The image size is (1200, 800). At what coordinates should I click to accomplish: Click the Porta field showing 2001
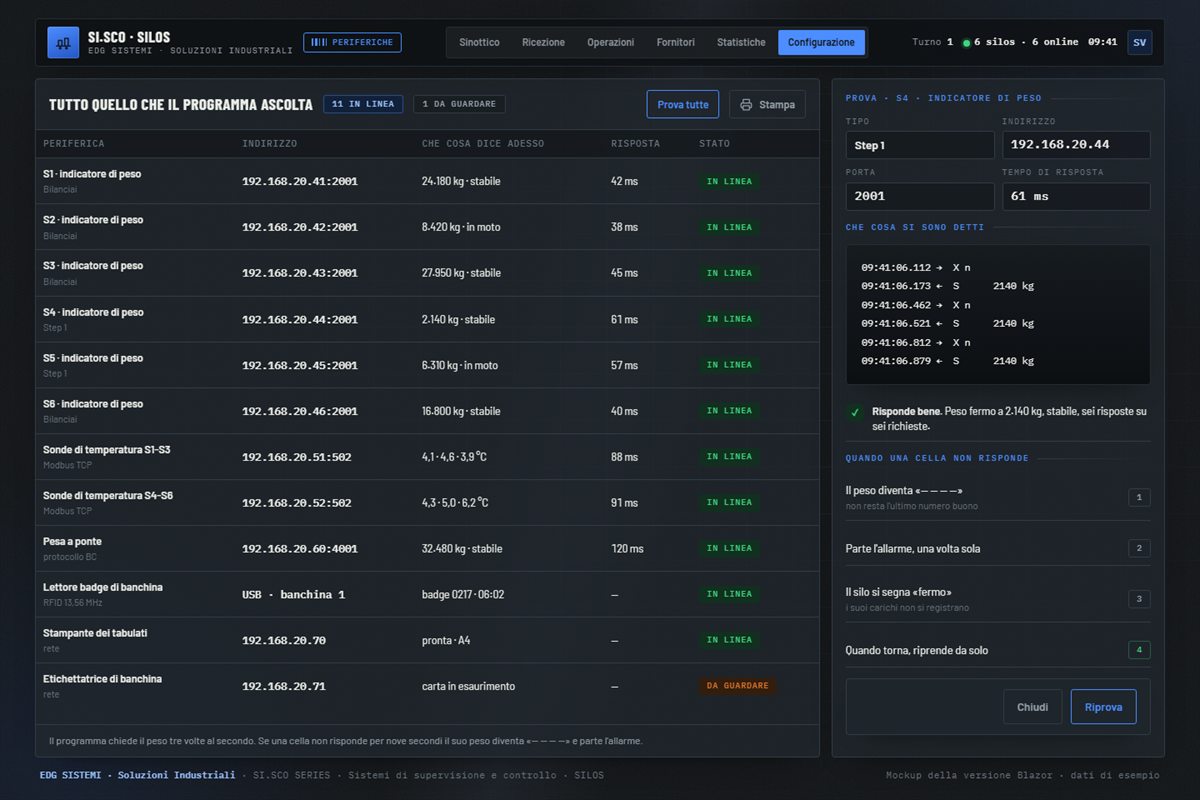coord(920,196)
